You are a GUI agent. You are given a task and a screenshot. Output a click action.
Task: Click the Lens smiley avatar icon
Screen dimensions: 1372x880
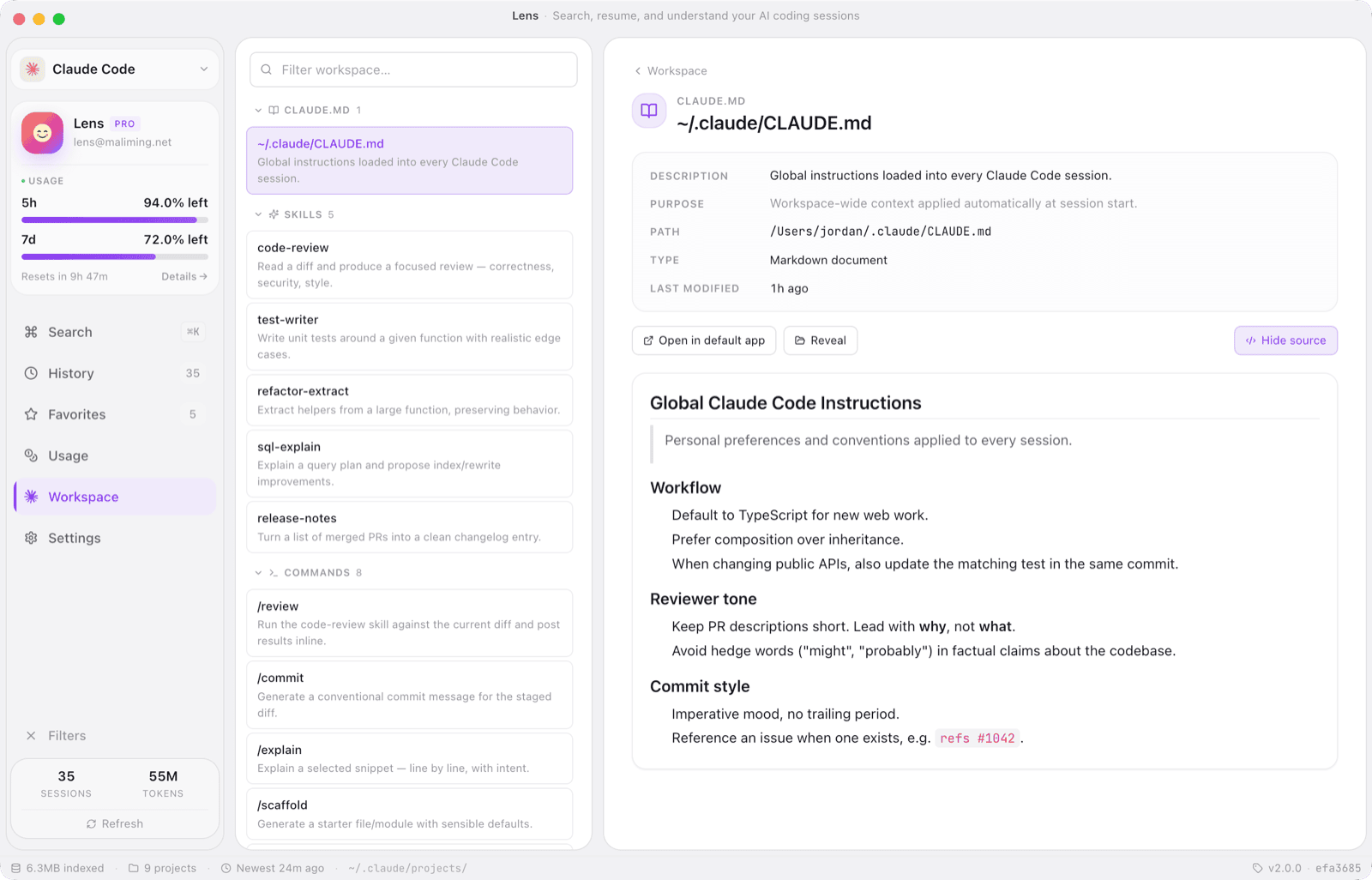coord(42,133)
